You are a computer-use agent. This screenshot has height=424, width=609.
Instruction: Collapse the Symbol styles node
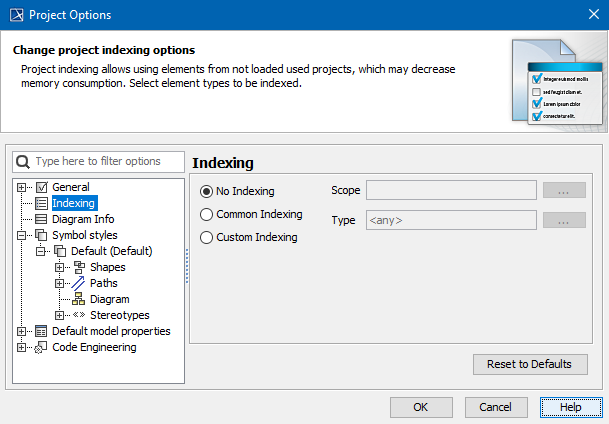23,235
